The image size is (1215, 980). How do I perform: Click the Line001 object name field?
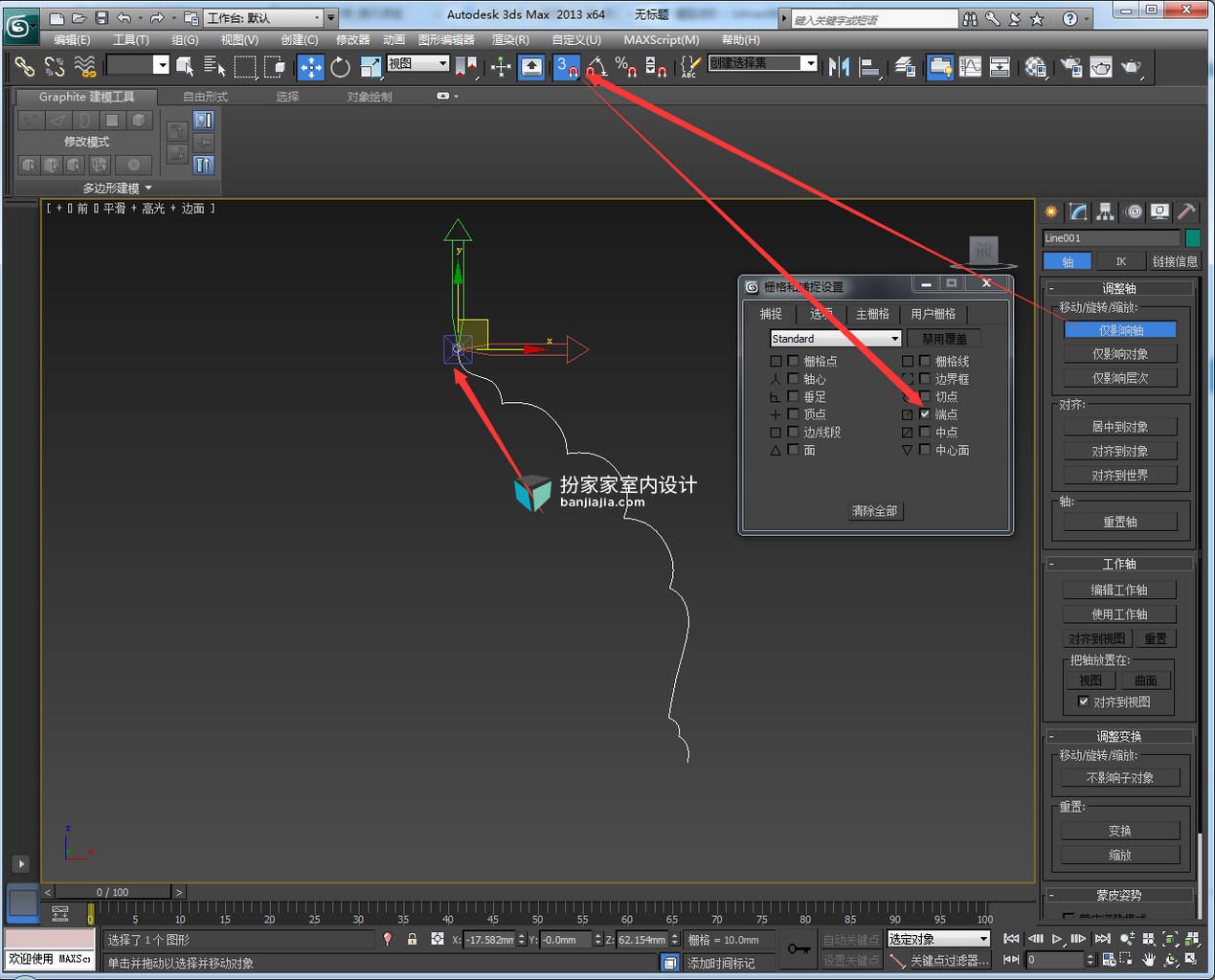point(1111,237)
